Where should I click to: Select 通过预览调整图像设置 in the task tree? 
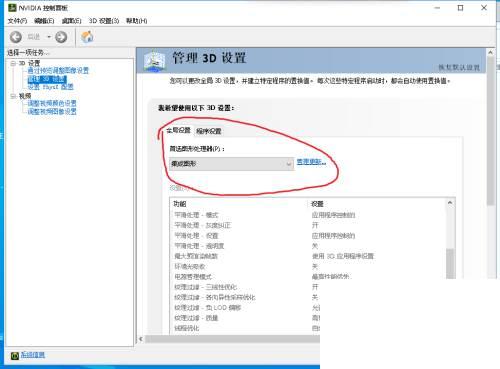(58, 71)
